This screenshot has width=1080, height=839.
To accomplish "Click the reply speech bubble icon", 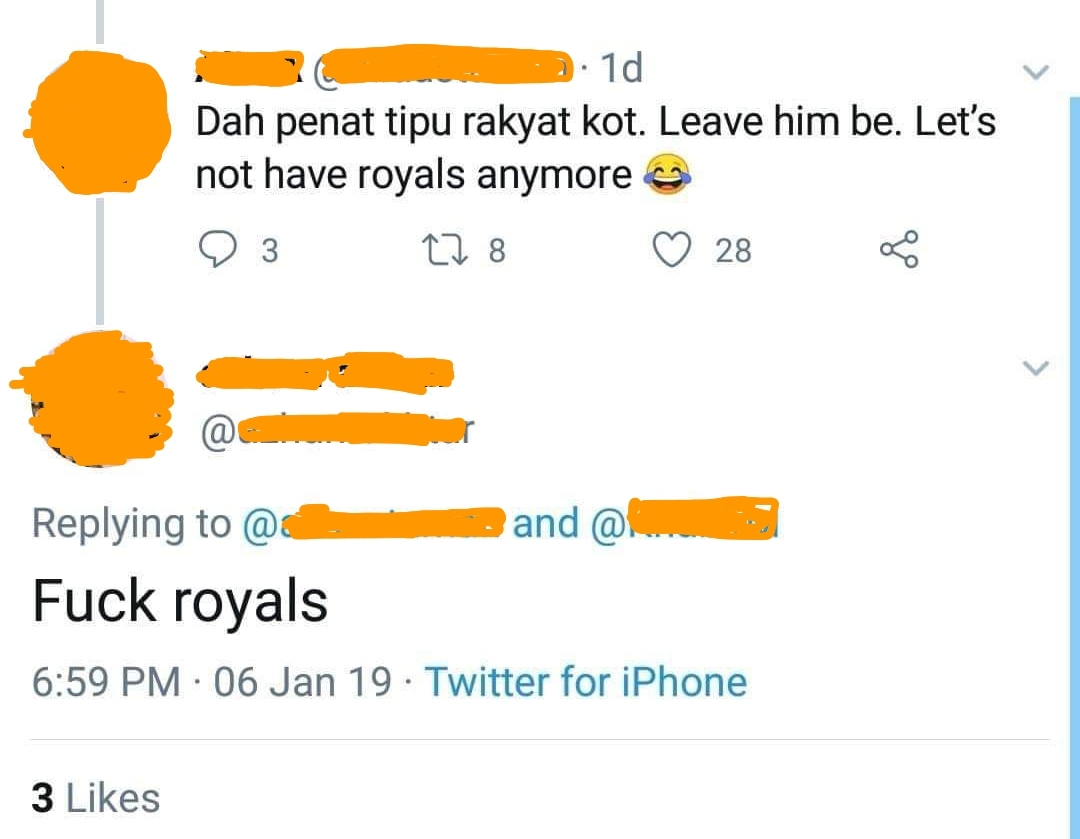I will pyautogui.click(x=212, y=250).
